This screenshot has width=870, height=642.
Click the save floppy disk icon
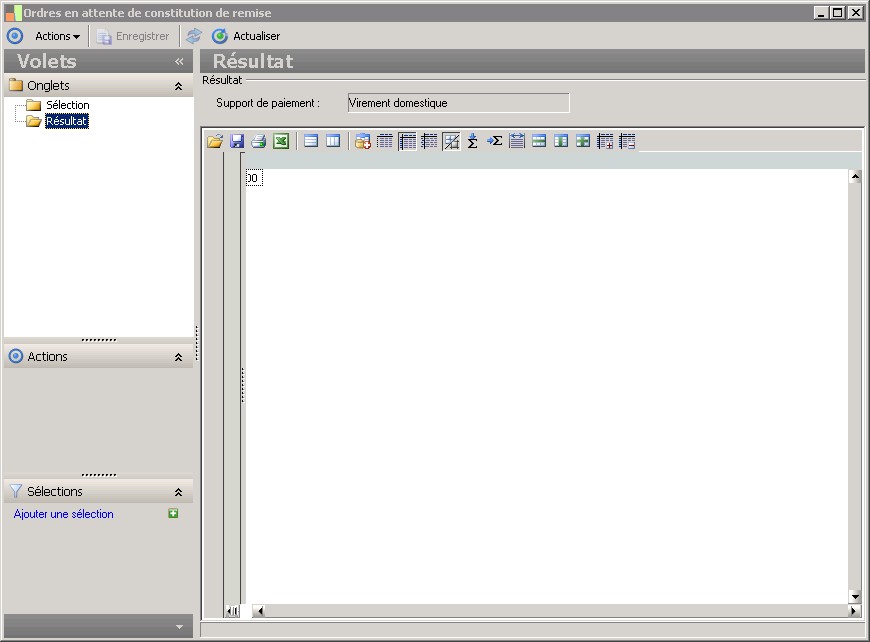pyautogui.click(x=237, y=141)
